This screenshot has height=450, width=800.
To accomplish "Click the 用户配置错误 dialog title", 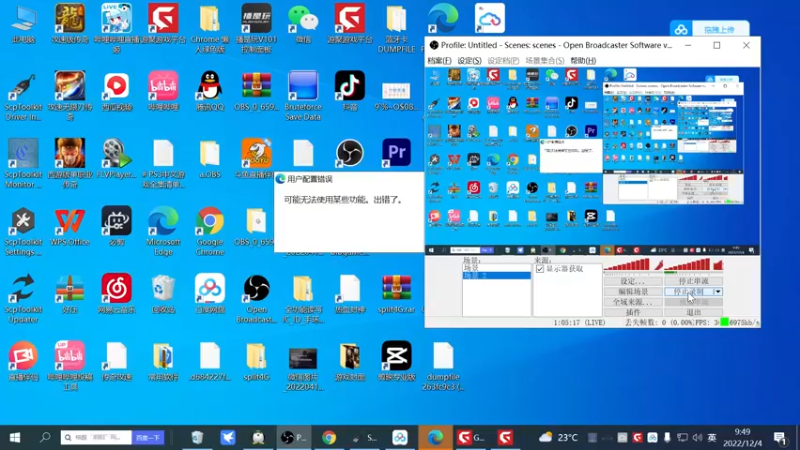I will coord(310,179).
